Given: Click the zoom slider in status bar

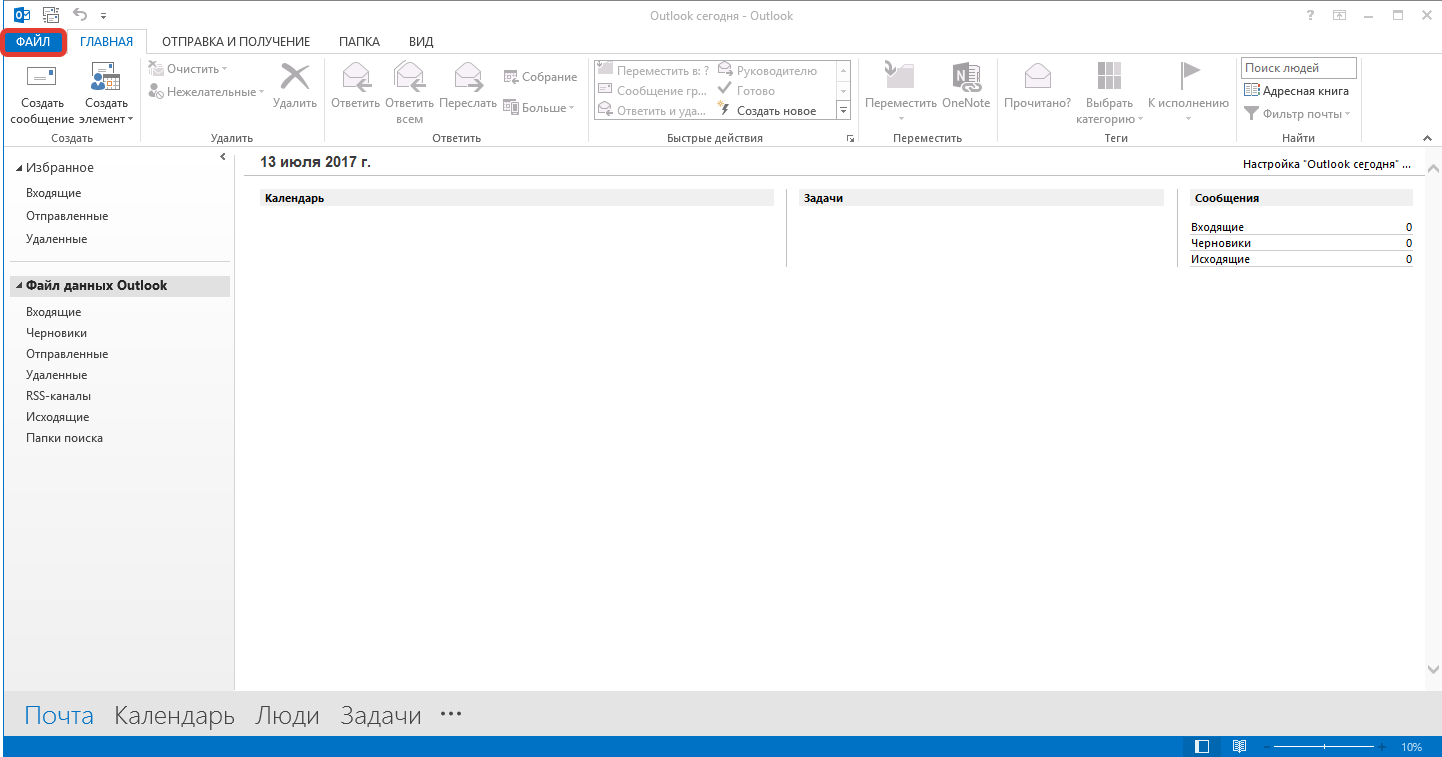Looking at the screenshot, I should tap(1325, 747).
